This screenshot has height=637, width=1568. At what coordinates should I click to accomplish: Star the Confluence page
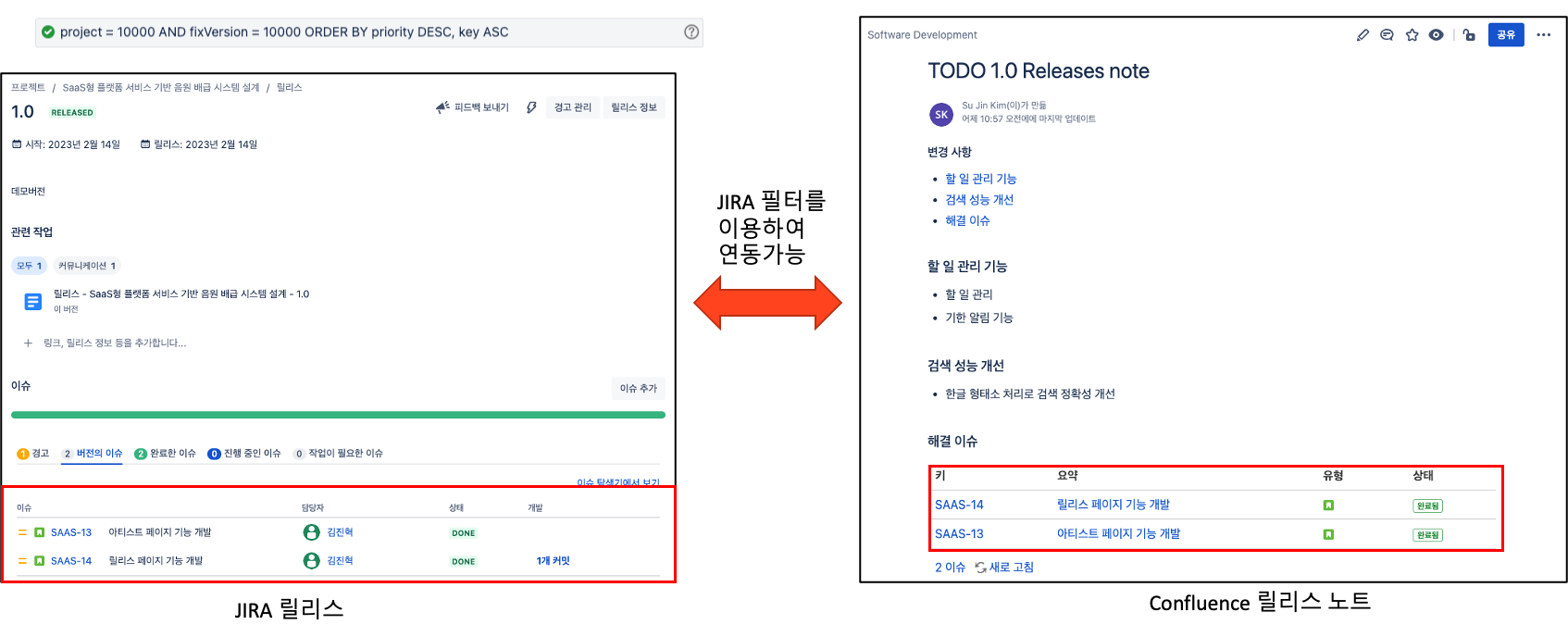click(x=1412, y=35)
